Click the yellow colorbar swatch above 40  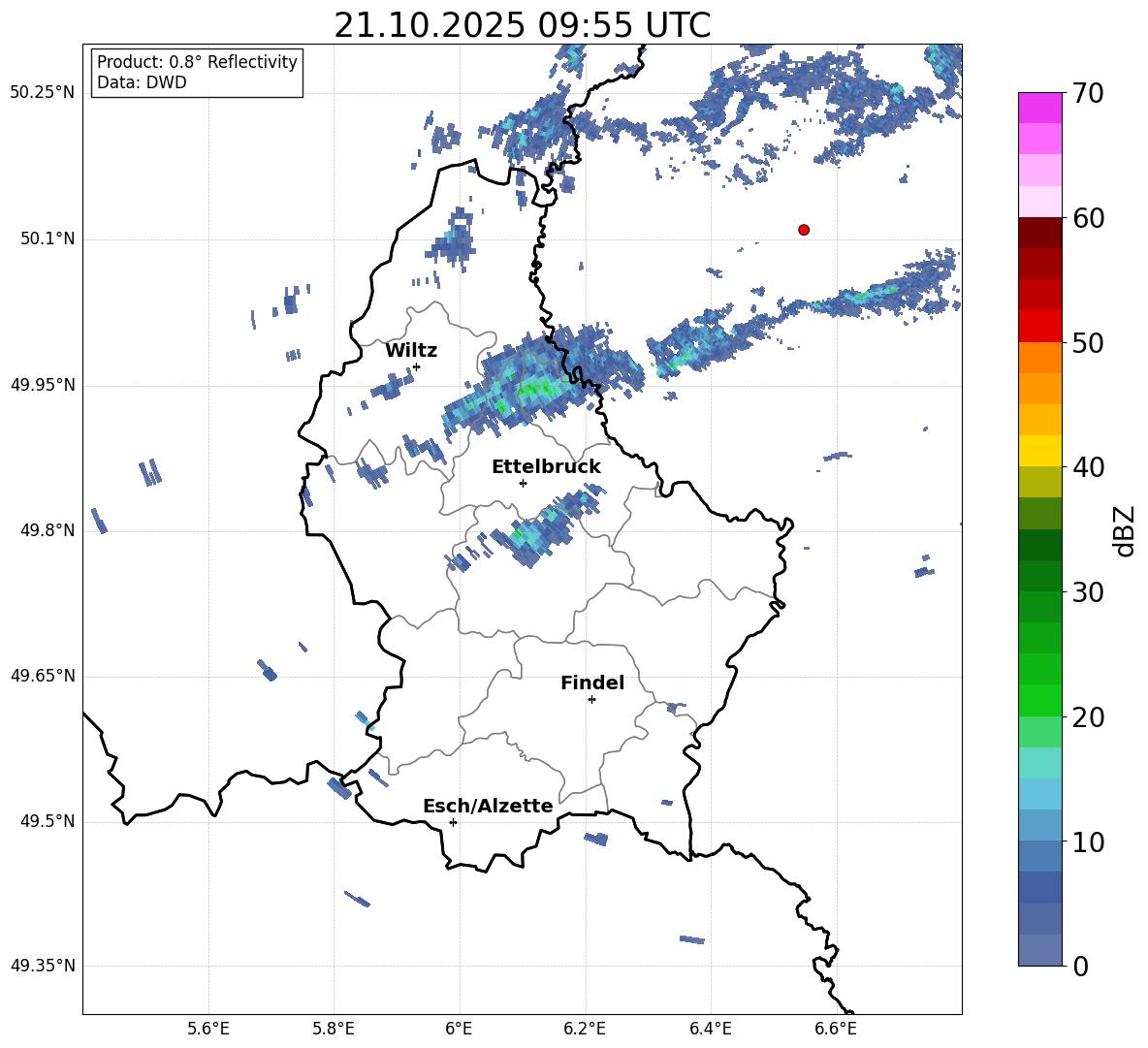click(x=1039, y=452)
